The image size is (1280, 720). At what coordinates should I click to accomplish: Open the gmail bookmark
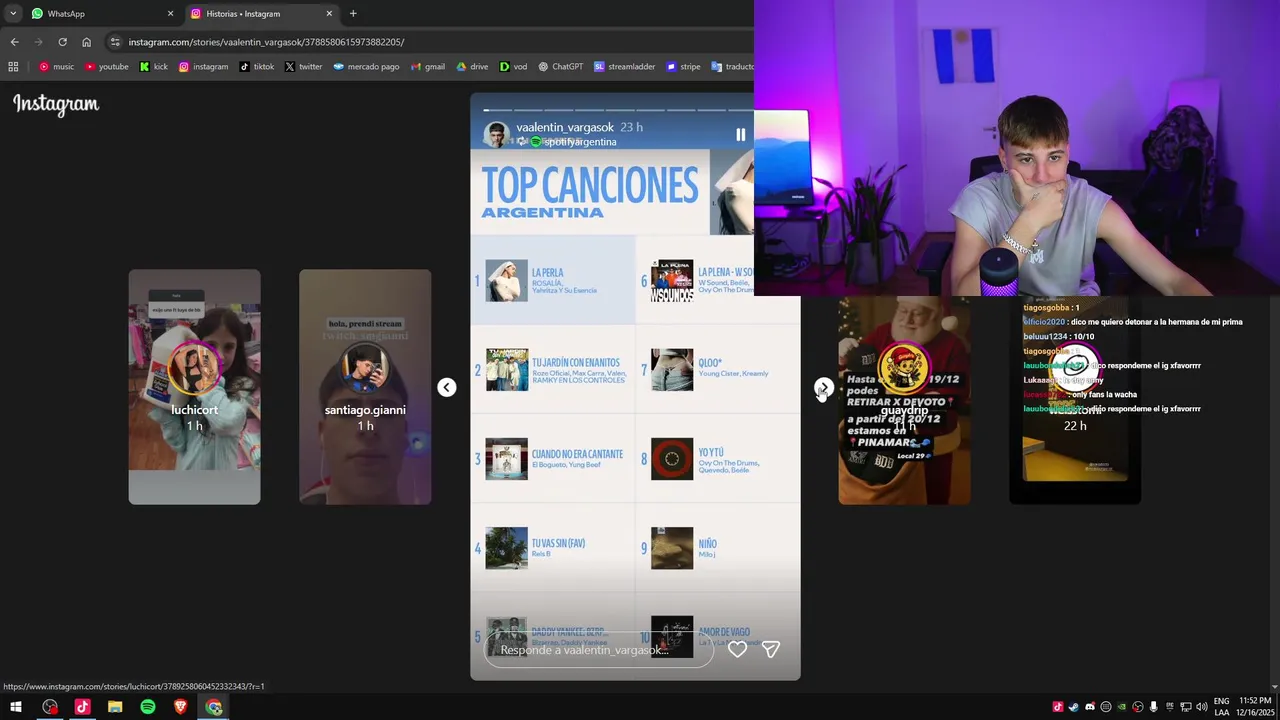click(x=427, y=67)
